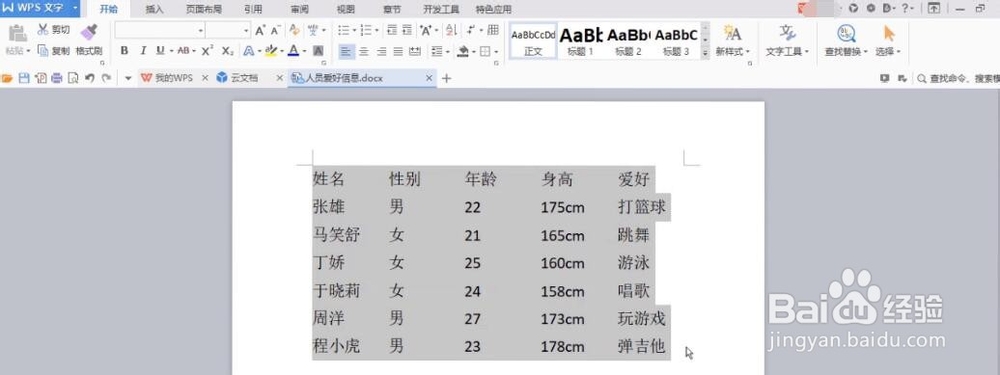Click the save disk icon in quick toolbar
Viewport: 1000px width, 375px height.
click(24, 78)
